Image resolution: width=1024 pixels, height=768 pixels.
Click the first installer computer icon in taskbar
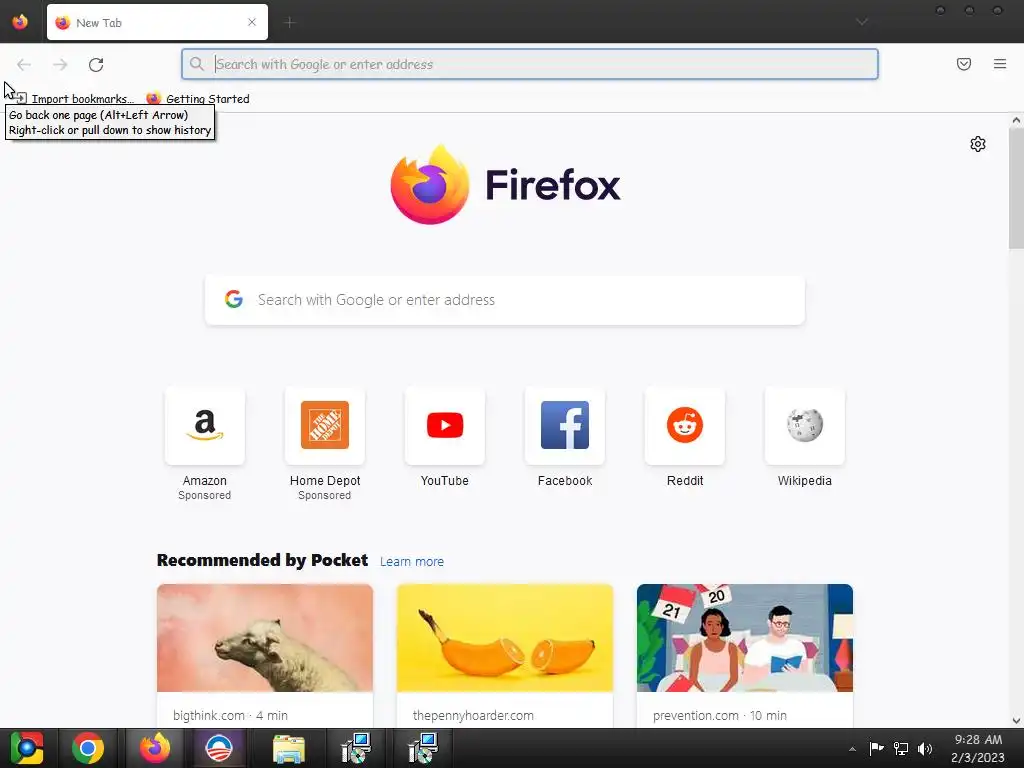[356, 748]
